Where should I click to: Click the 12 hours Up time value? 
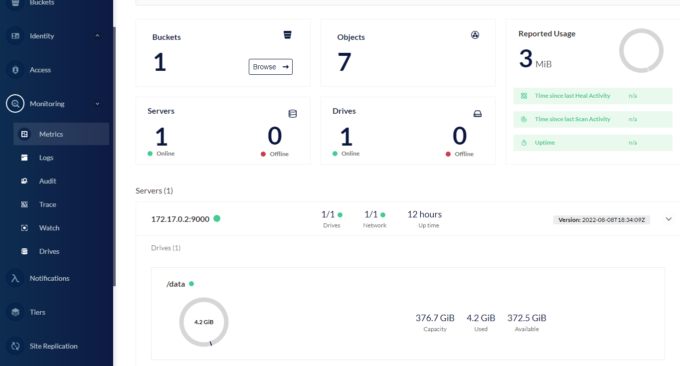(x=425, y=214)
